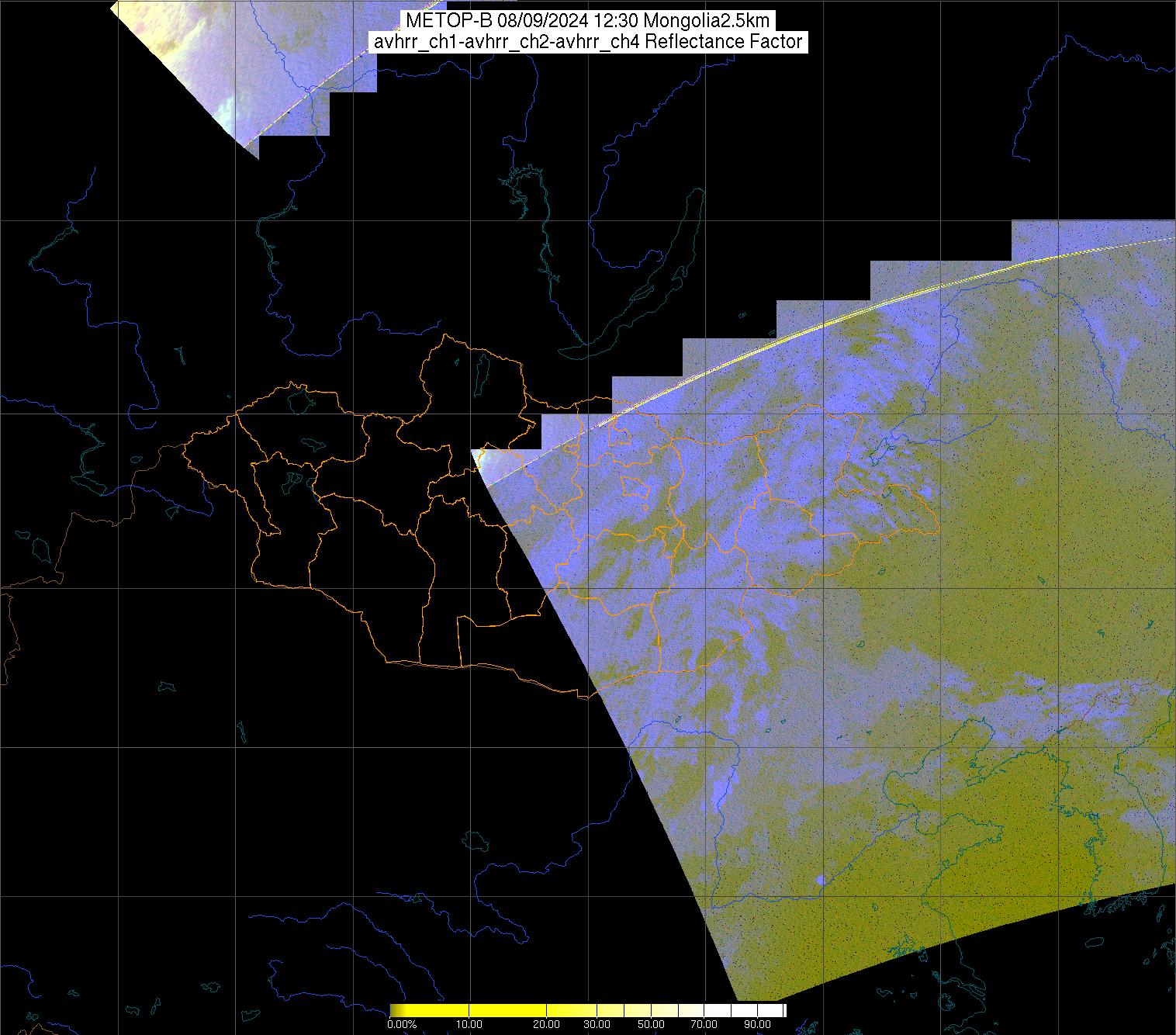Viewport: 1176px width, 1035px height.
Task: Click the 70.00 color scale label
Action: pyautogui.click(x=704, y=1024)
